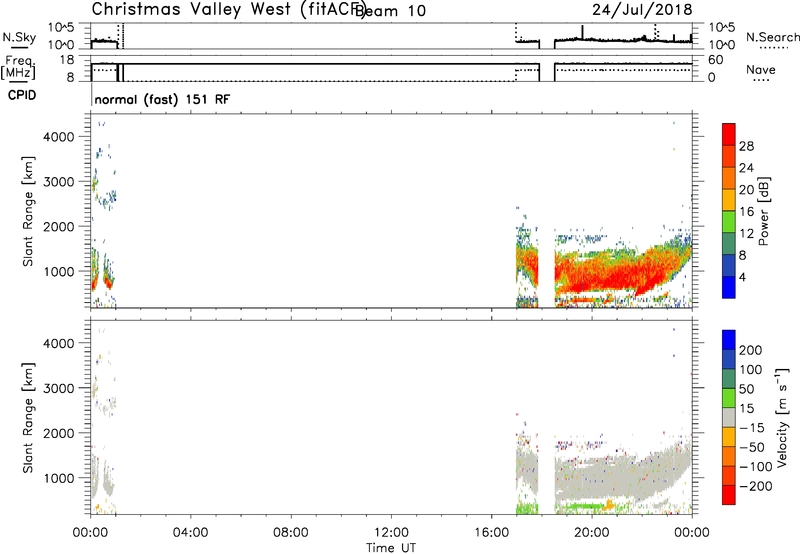Image resolution: width=800 pixels, height=554 pixels.
Task: Click the 20:00 time tick label
Action: coord(591,533)
